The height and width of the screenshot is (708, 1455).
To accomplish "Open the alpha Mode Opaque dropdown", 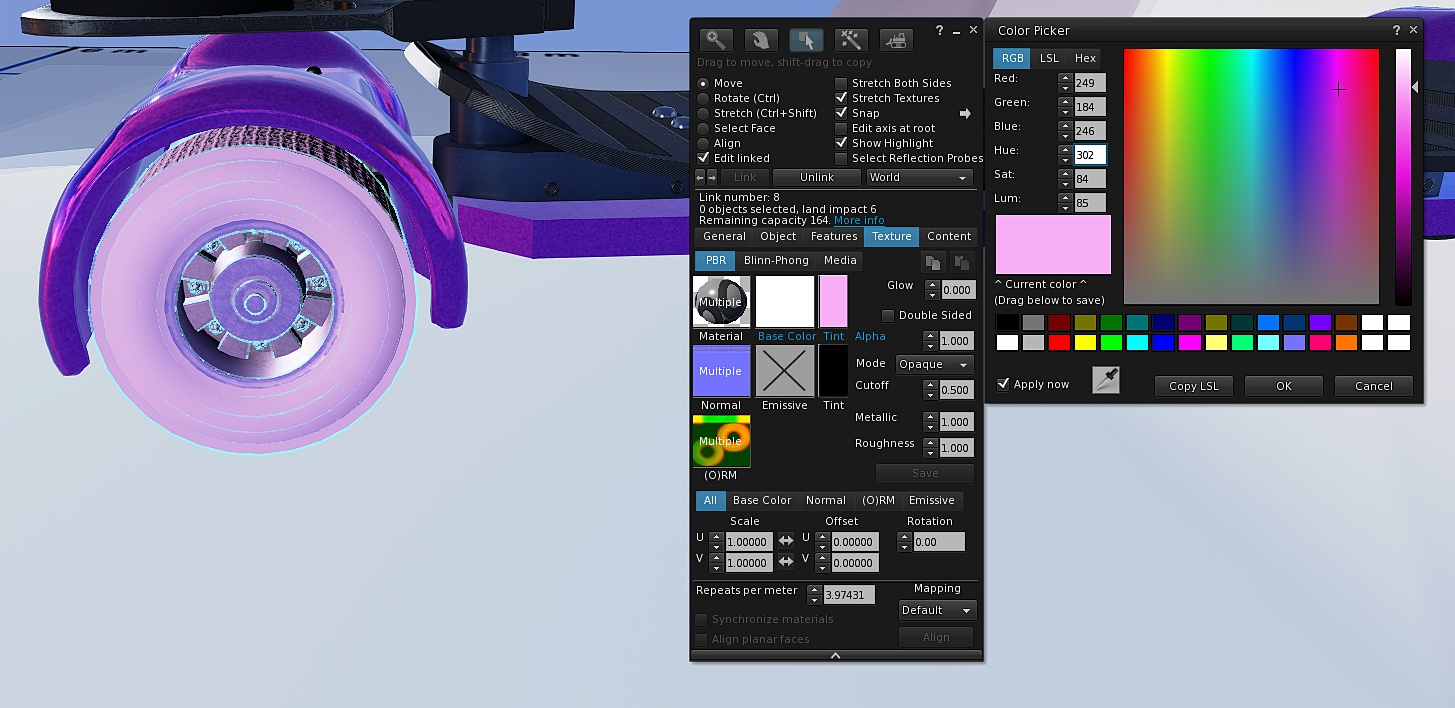I will pos(934,365).
